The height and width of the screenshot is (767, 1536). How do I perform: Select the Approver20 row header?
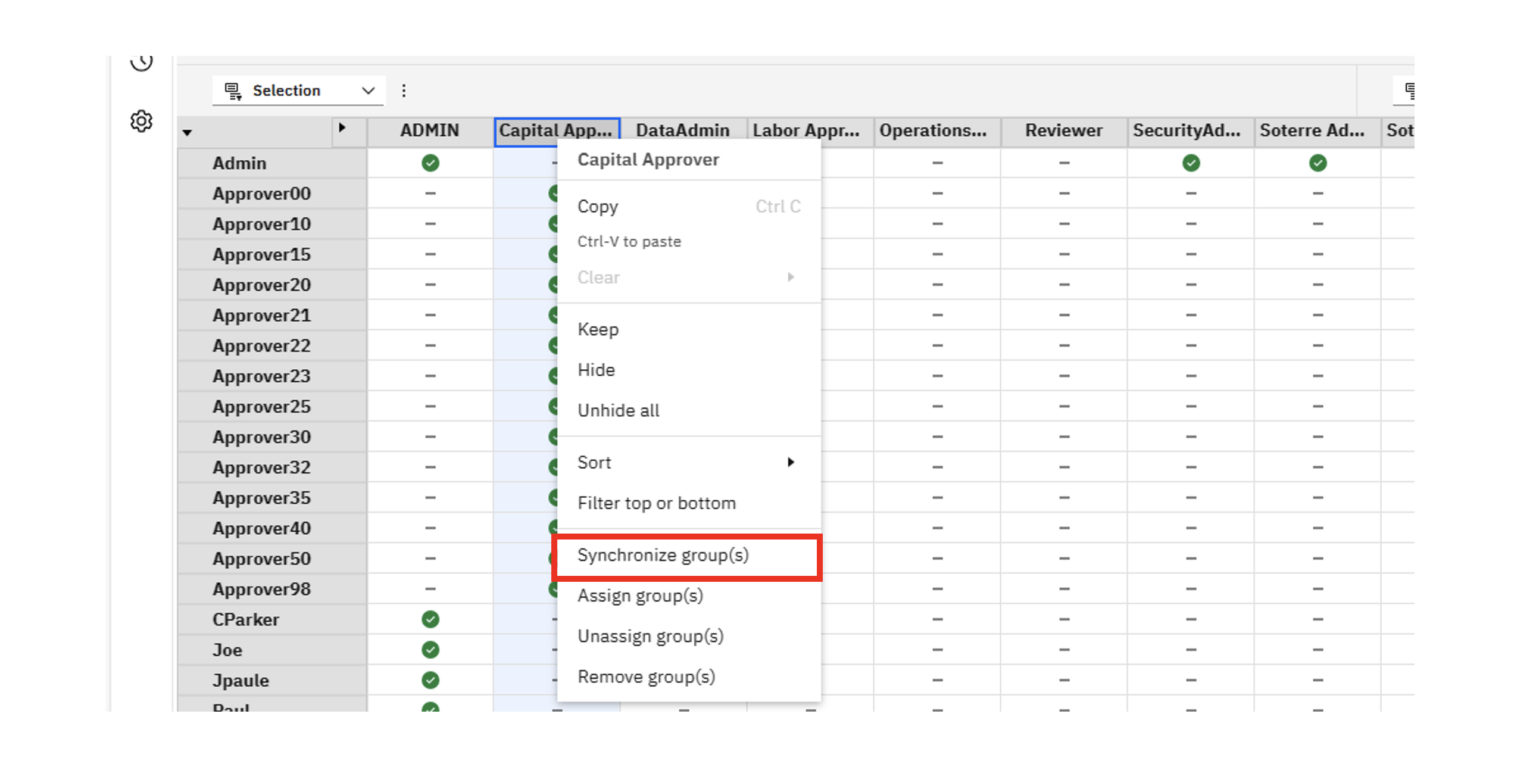point(272,285)
